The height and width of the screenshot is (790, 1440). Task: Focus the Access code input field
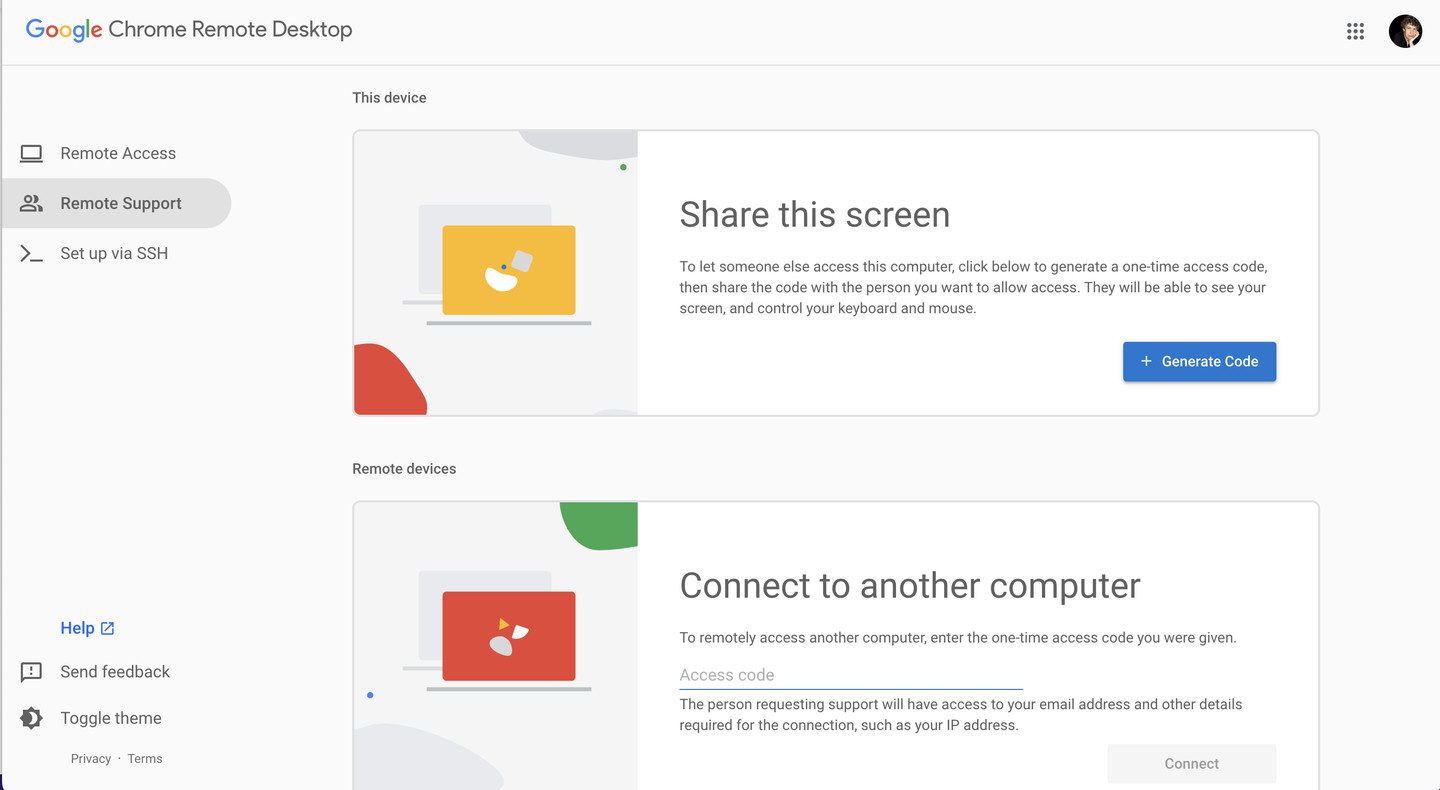point(851,675)
